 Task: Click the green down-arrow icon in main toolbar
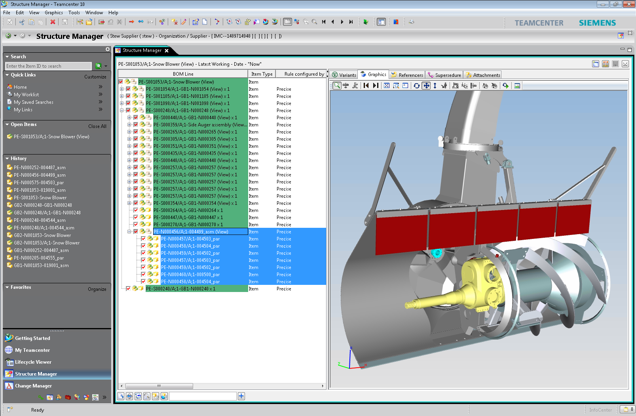[x=365, y=22]
